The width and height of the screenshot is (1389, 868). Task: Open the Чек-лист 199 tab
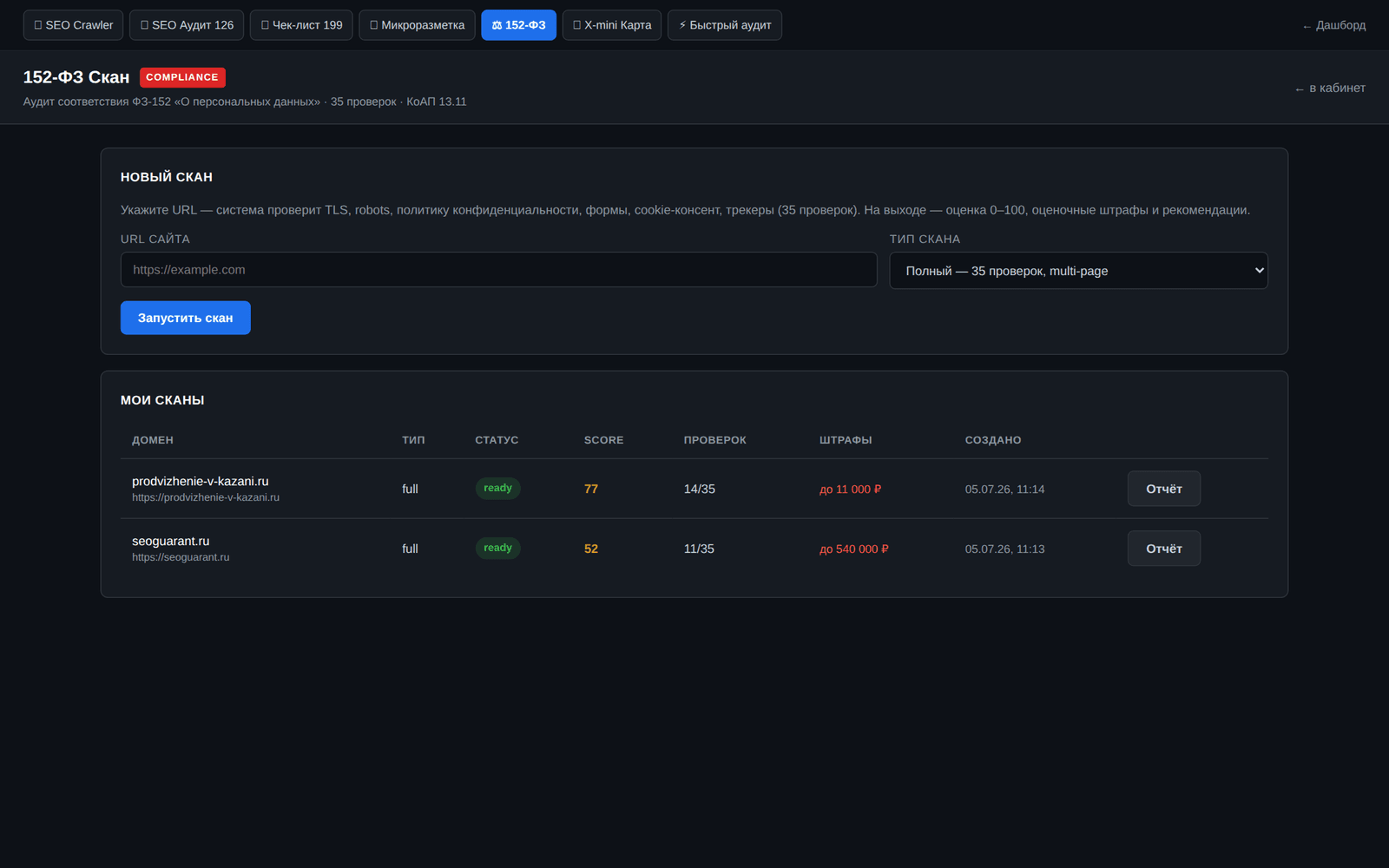pos(301,25)
